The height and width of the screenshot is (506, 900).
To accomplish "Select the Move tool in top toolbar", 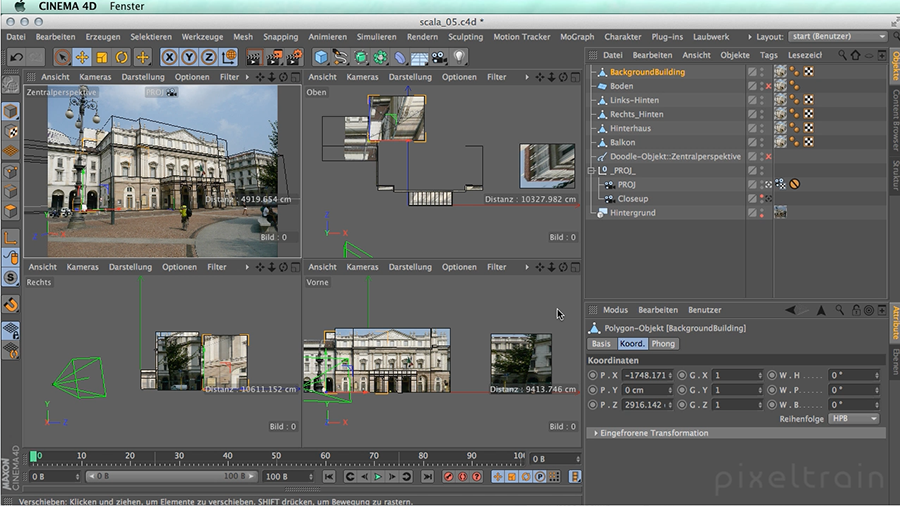I will coord(82,57).
